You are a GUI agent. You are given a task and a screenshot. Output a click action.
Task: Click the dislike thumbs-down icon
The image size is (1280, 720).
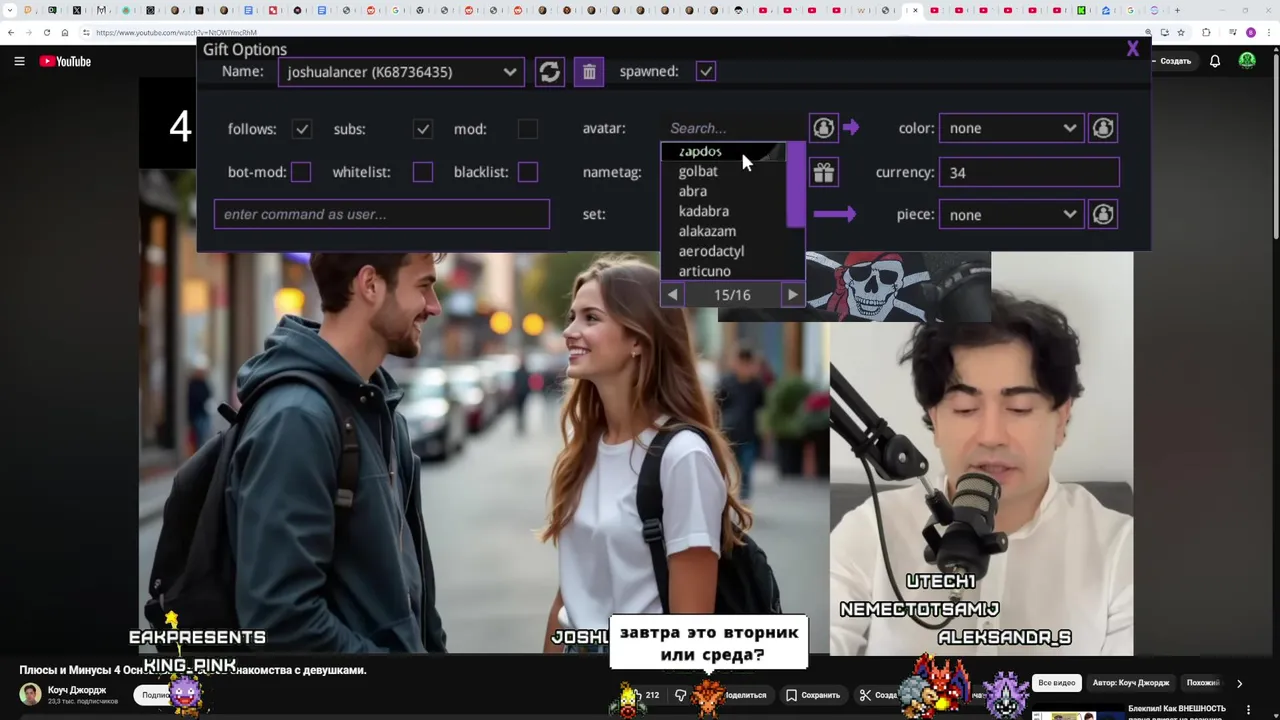[x=680, y=695]
